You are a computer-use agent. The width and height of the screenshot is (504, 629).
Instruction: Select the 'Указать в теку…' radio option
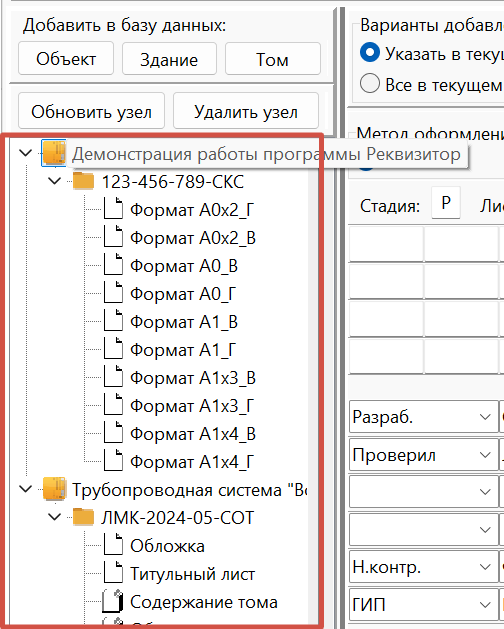tap(370, 53)
